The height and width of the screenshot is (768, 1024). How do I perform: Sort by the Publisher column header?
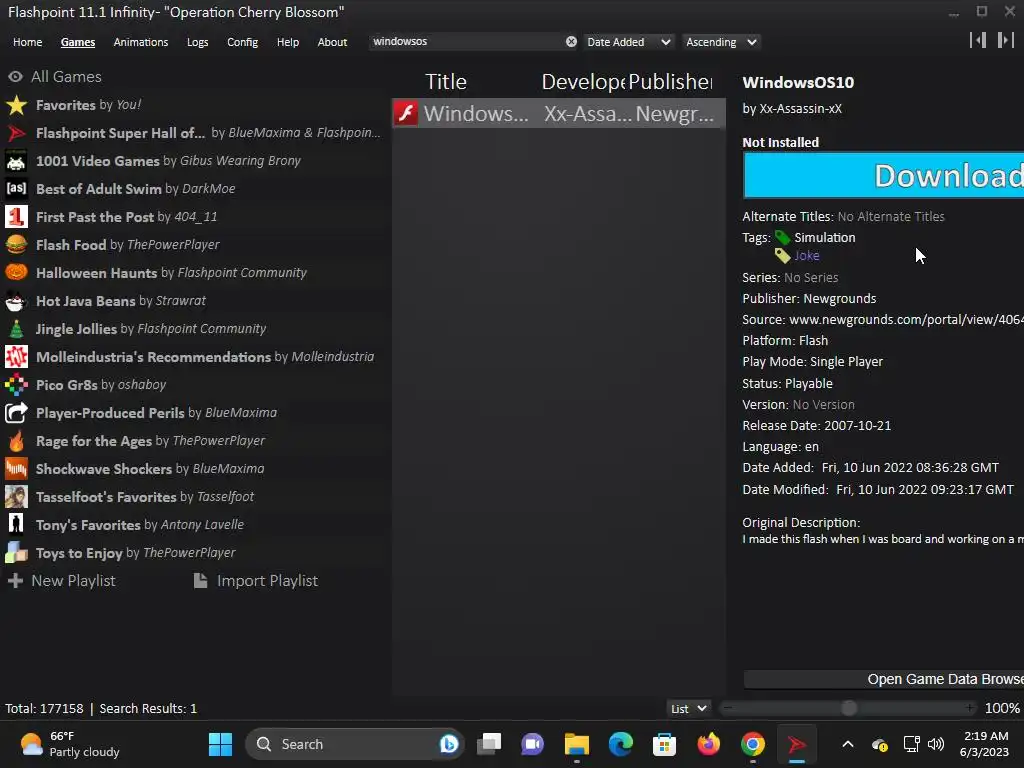[671, 82]
